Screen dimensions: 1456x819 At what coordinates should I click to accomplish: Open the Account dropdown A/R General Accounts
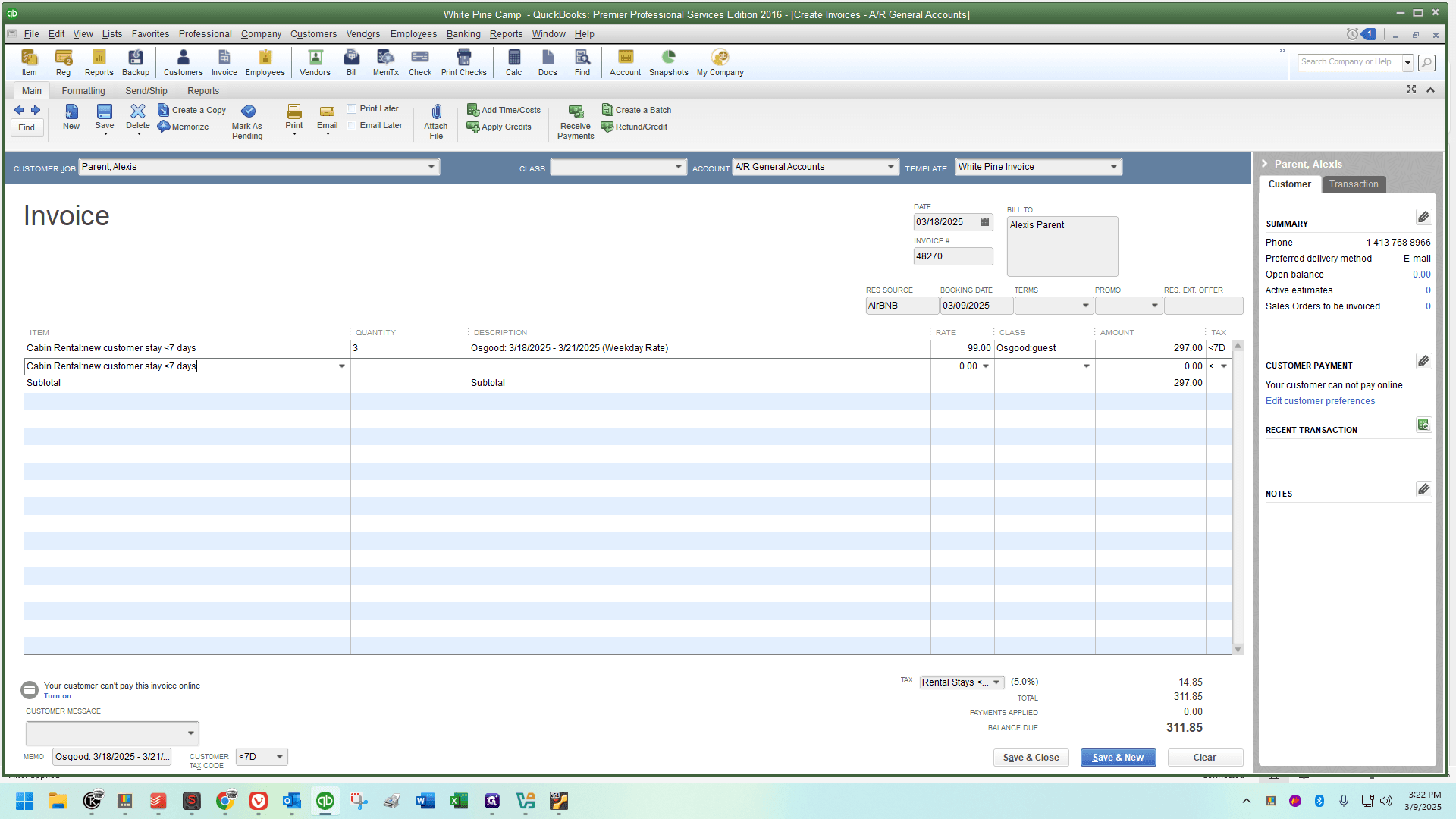point(890,167)
